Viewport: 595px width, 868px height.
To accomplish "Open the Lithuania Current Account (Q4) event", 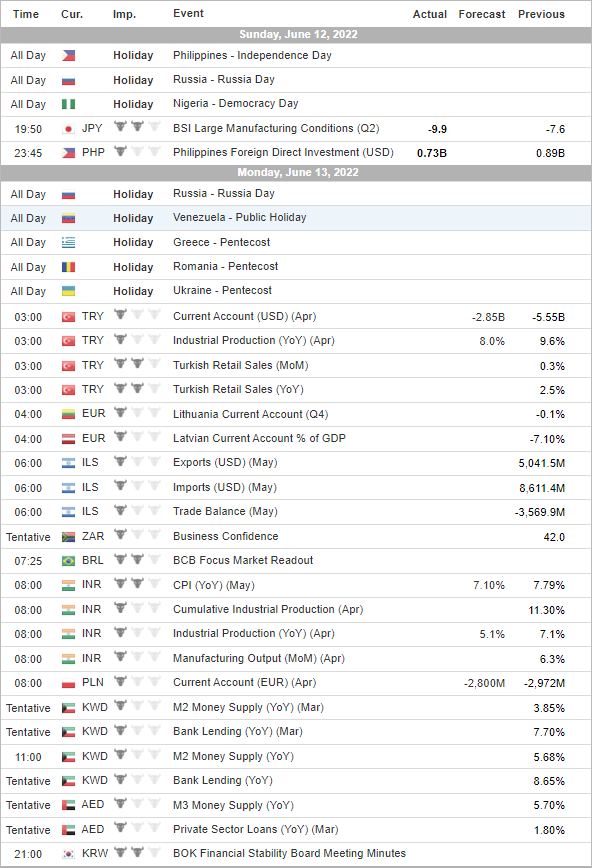I will pyautogui.click(x=251, y=415).
